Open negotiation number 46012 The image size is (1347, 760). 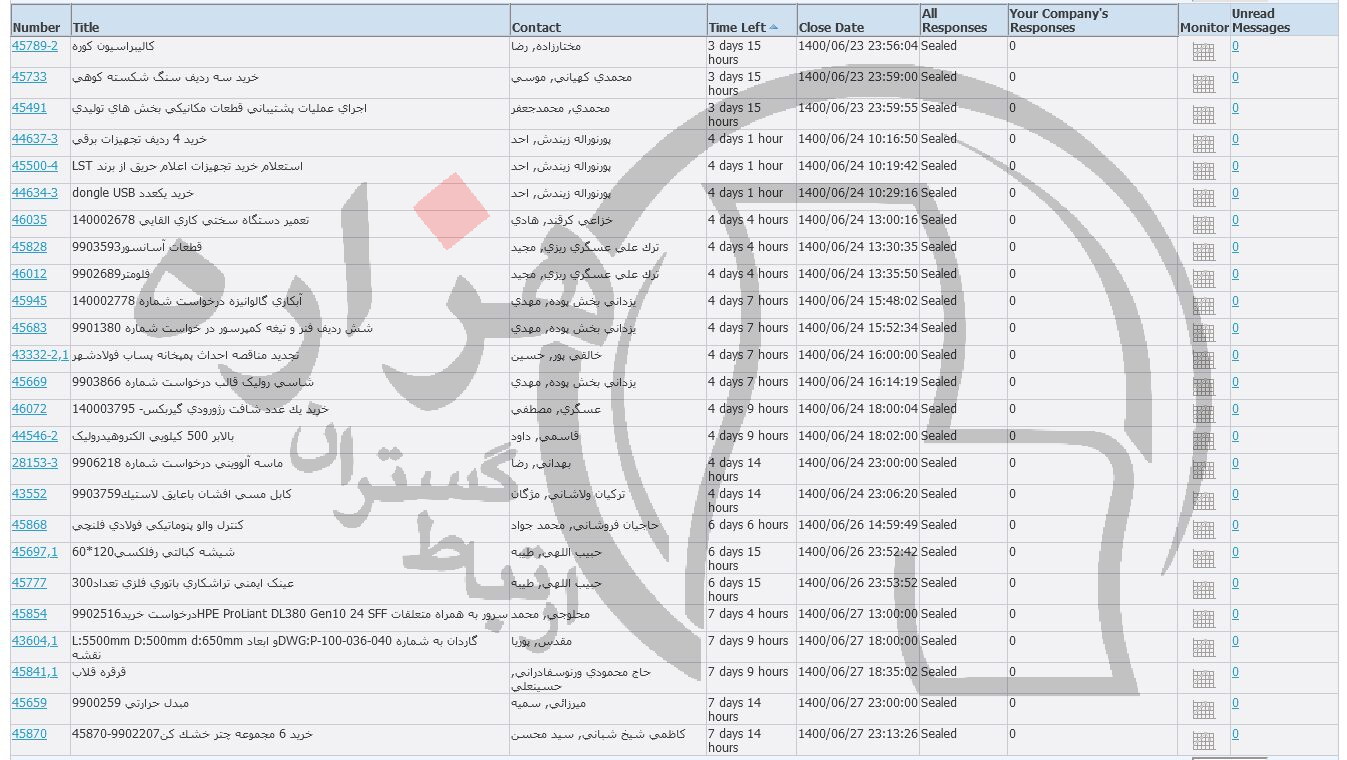coord(29,274)
